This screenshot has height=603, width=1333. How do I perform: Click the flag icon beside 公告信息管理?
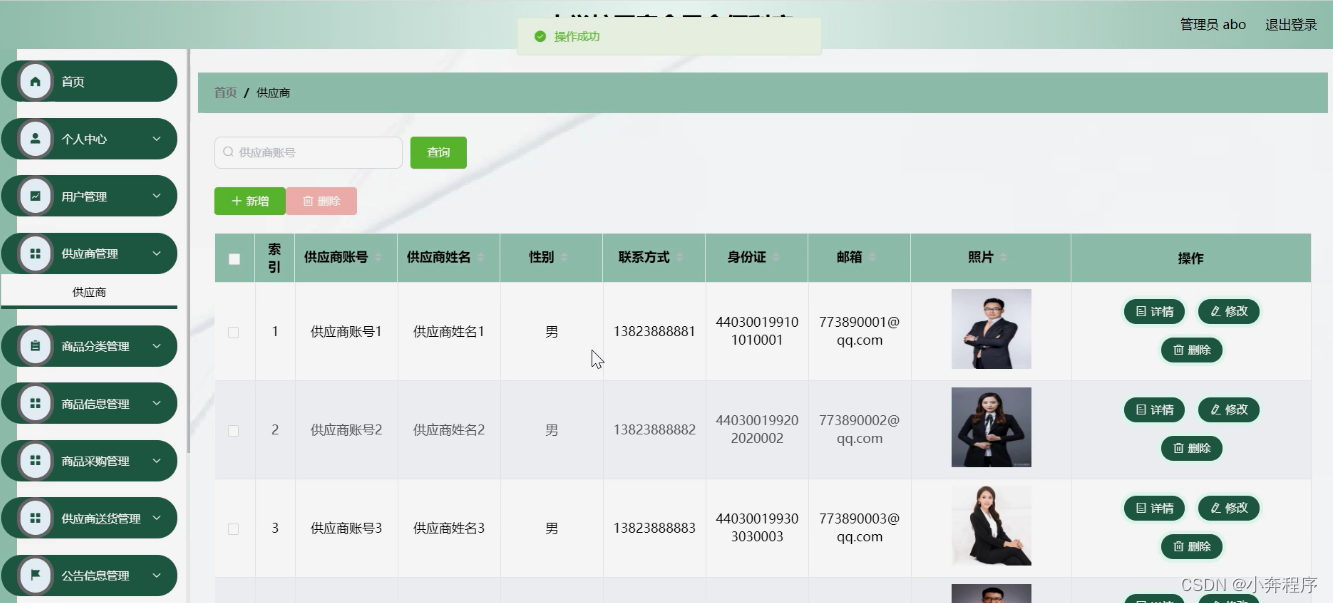36,576
